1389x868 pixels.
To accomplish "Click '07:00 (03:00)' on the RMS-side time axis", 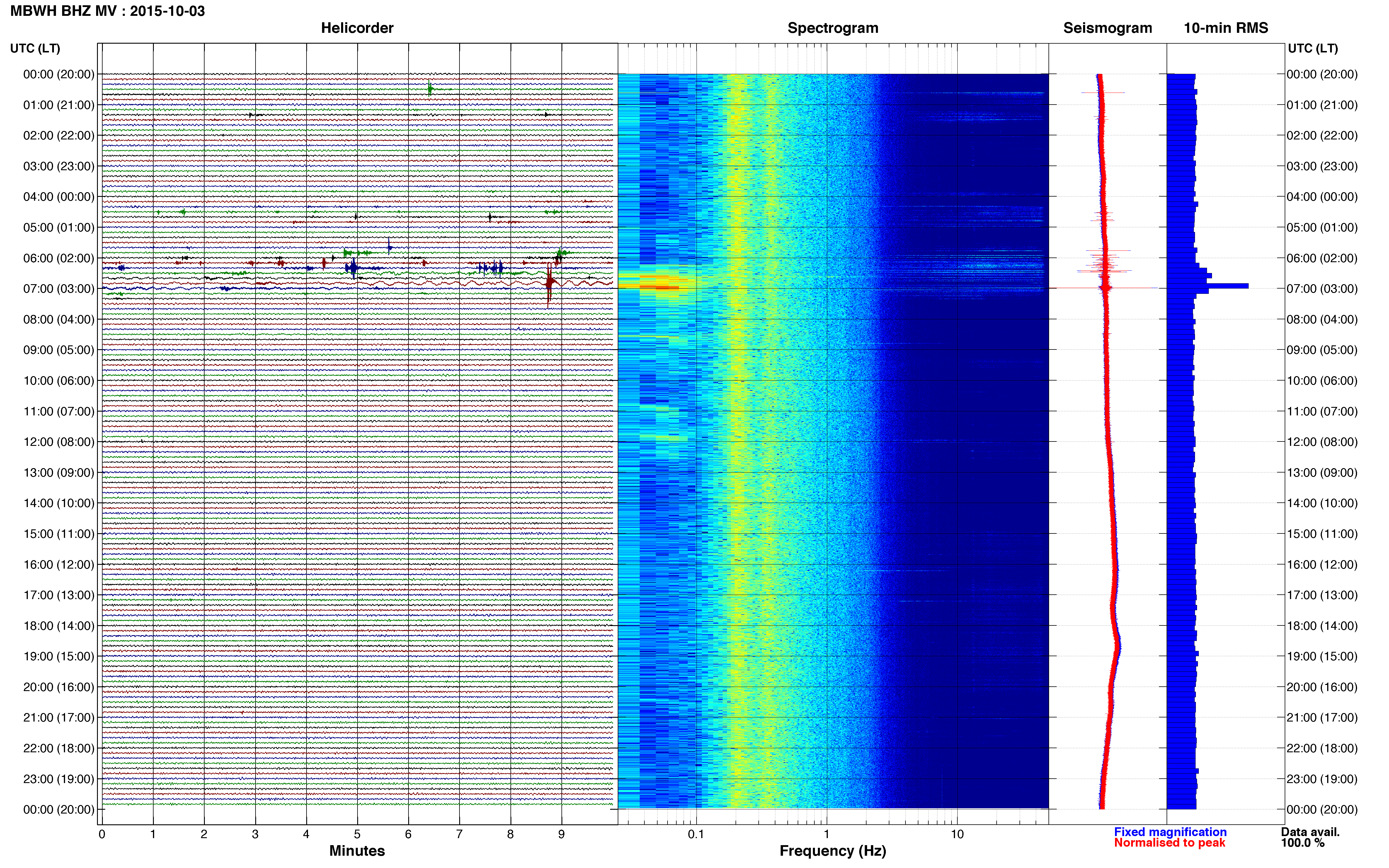I will (x=1322, y=289).
